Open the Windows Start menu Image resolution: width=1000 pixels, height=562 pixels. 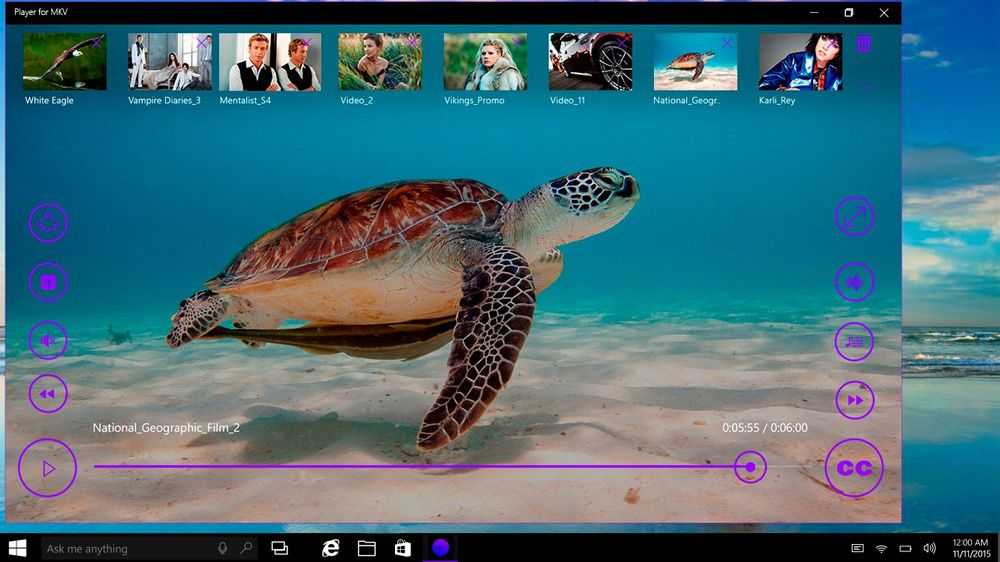point(17,548)
